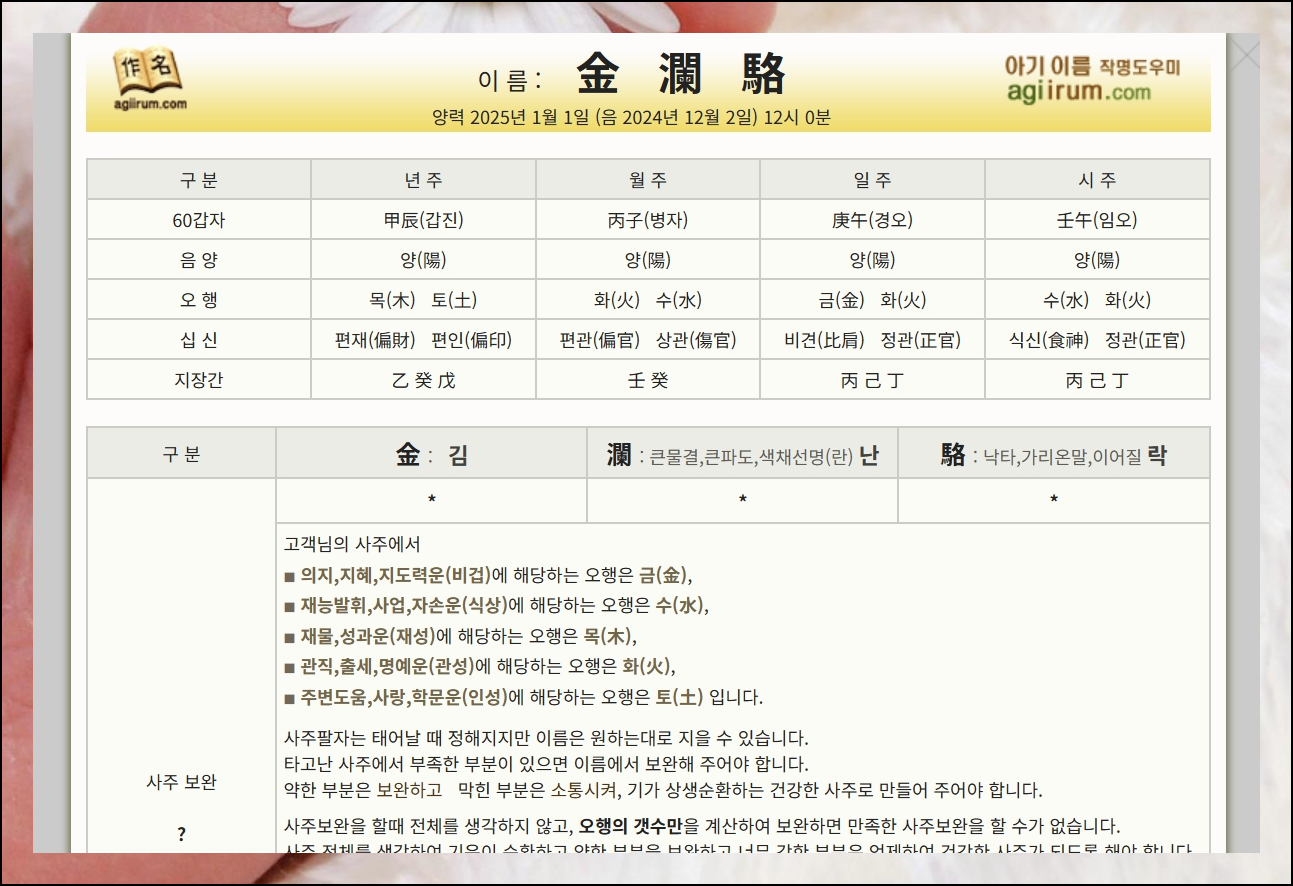Click the 作名 book logo icon
This screenshot has width=1293, height=886.
point(148,79)
